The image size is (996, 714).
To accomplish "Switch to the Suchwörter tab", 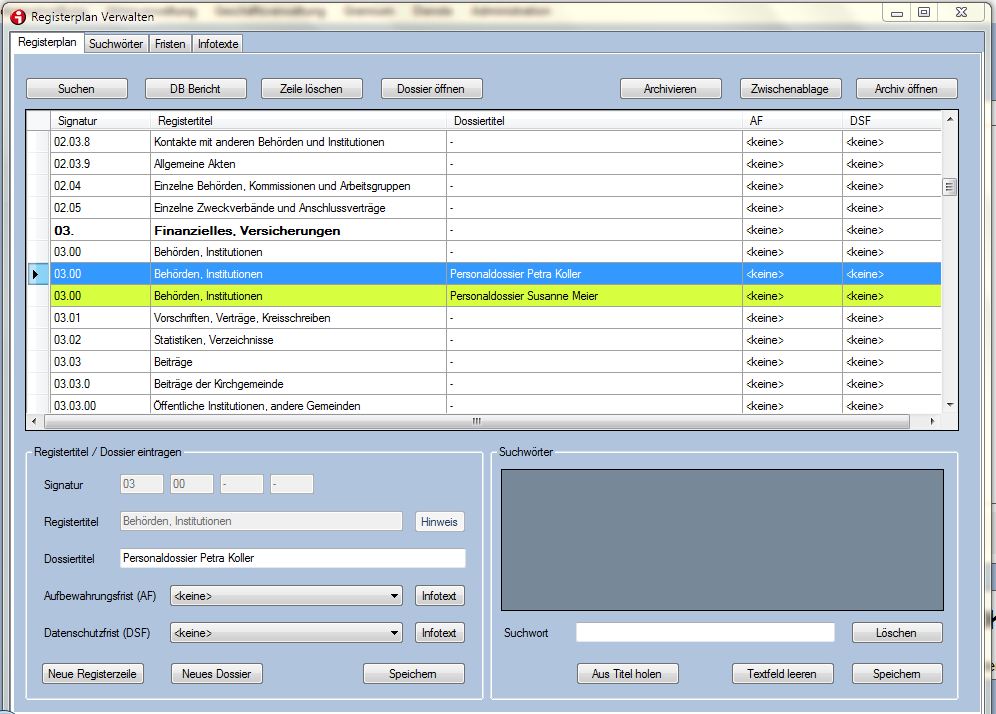I will [116, 44].
